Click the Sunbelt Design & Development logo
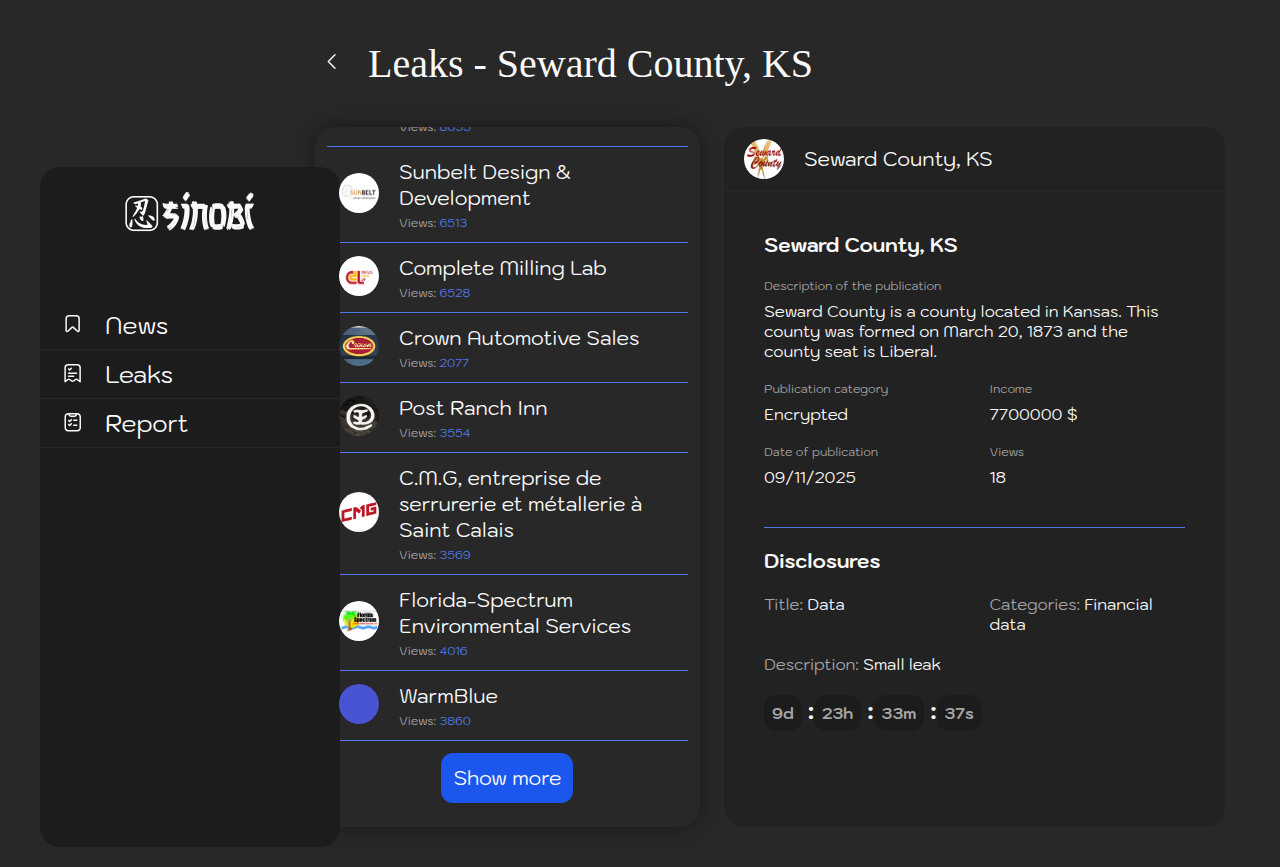1280x867 pixels. click(x=359, y=193)
